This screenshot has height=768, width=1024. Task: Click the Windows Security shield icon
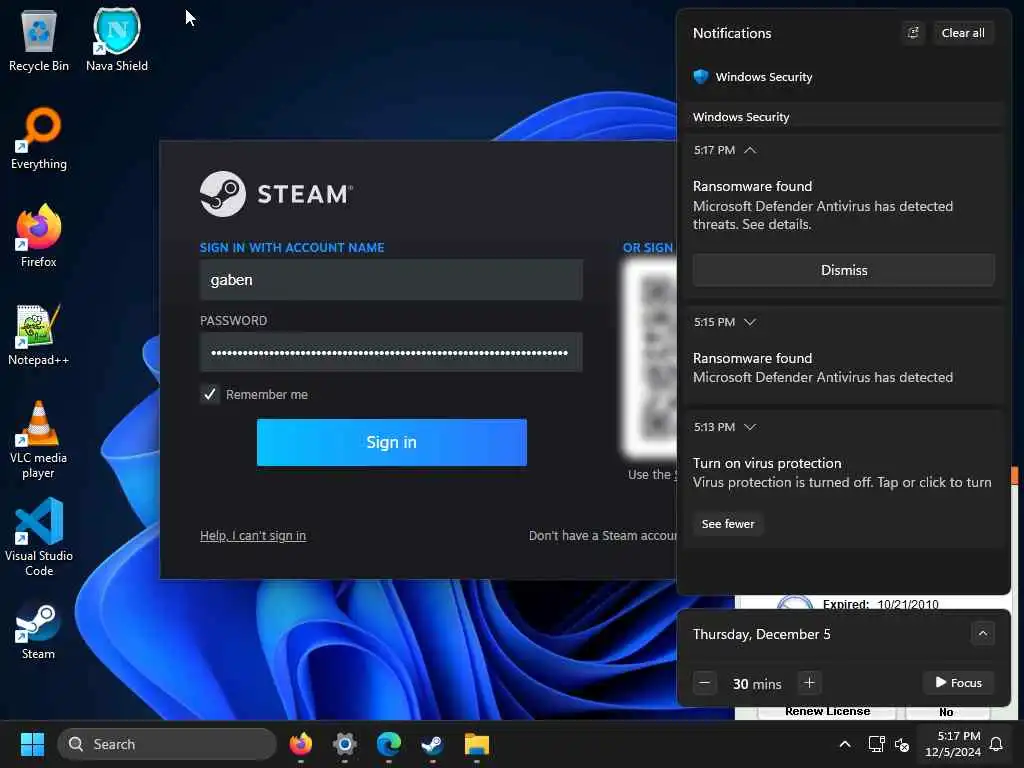[701, 77]
